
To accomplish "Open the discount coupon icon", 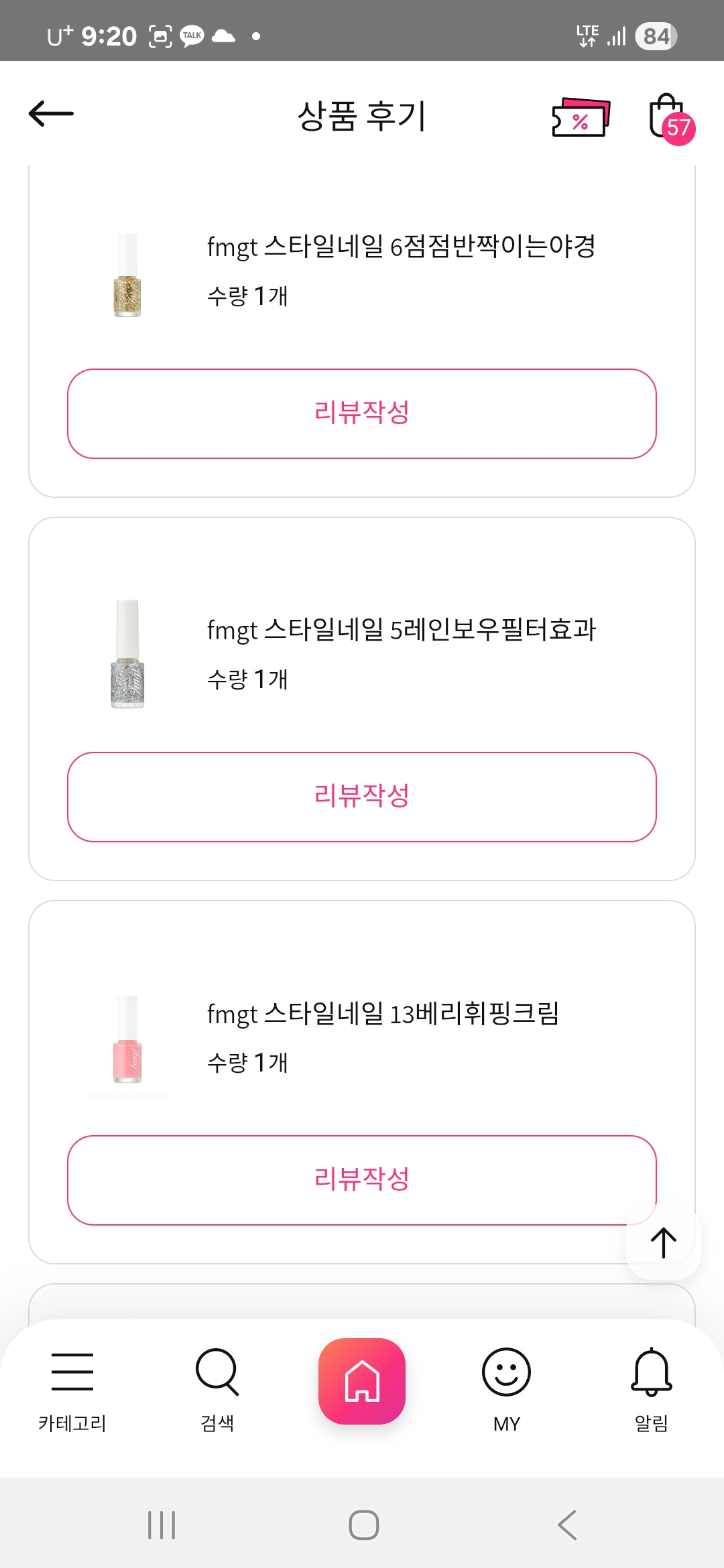I will [x=581, y=117].
